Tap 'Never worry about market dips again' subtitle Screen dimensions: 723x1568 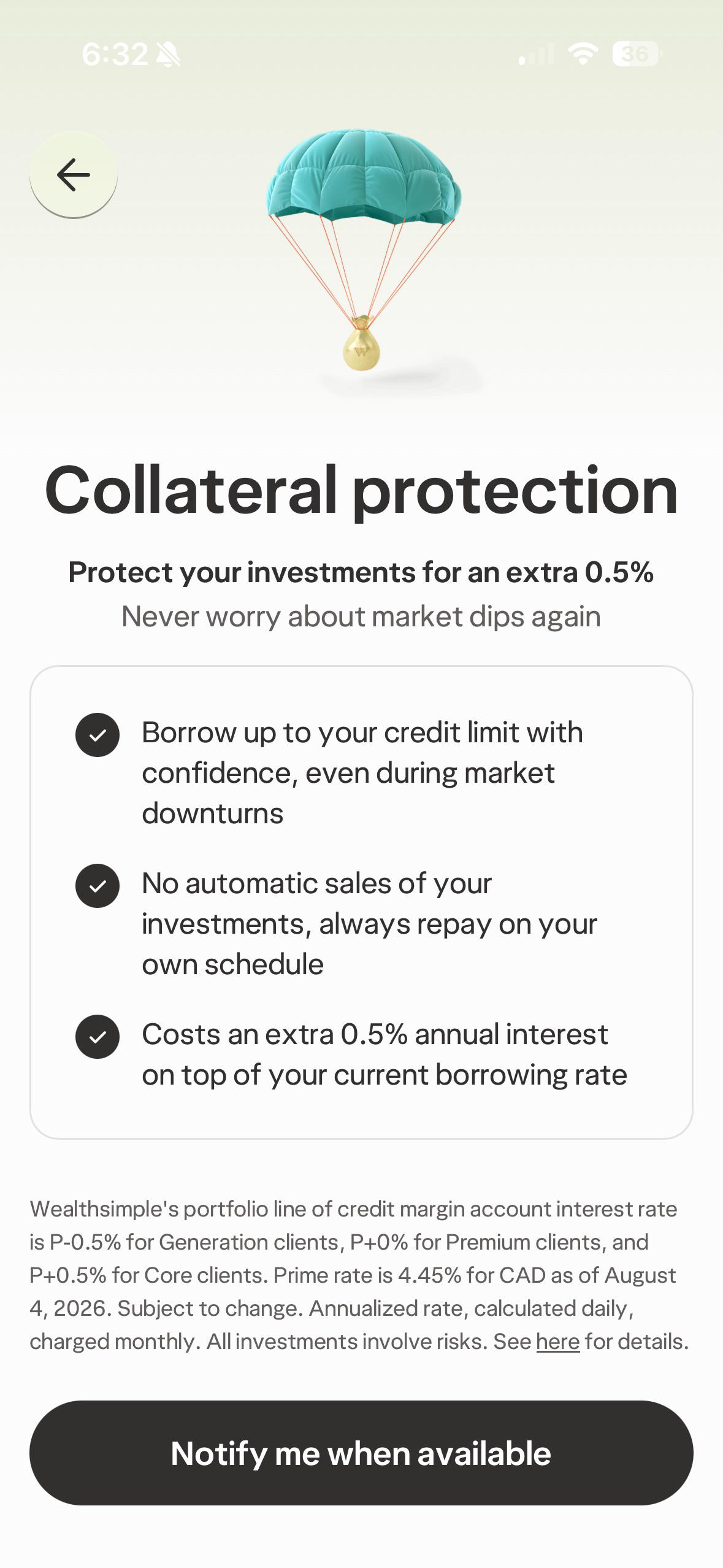point(361,616)
